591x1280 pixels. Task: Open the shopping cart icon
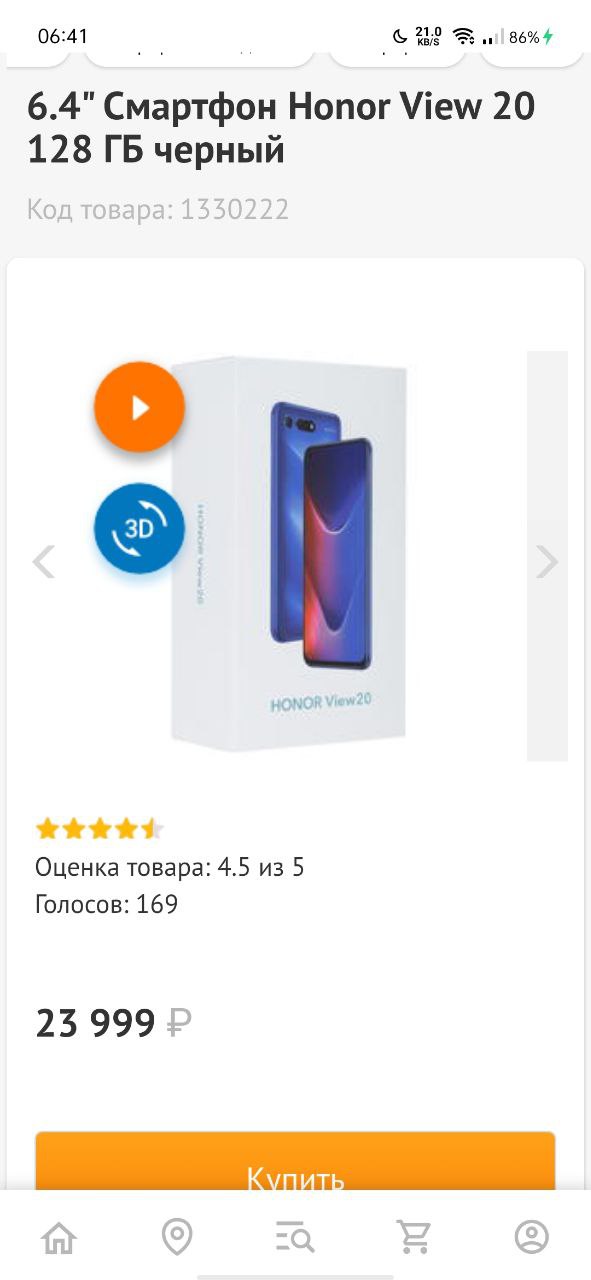(x=413, y=1237)
